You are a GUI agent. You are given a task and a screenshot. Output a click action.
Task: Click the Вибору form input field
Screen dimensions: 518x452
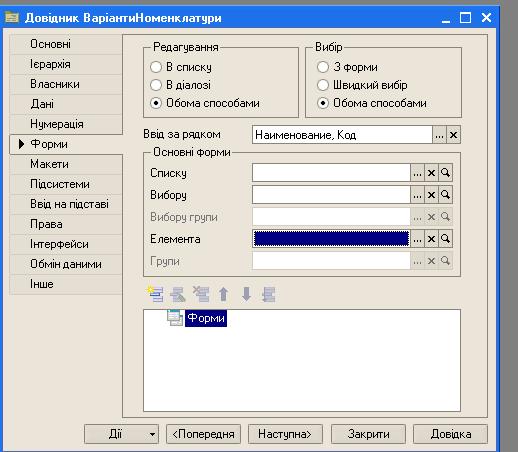click(x=331, y=195)
